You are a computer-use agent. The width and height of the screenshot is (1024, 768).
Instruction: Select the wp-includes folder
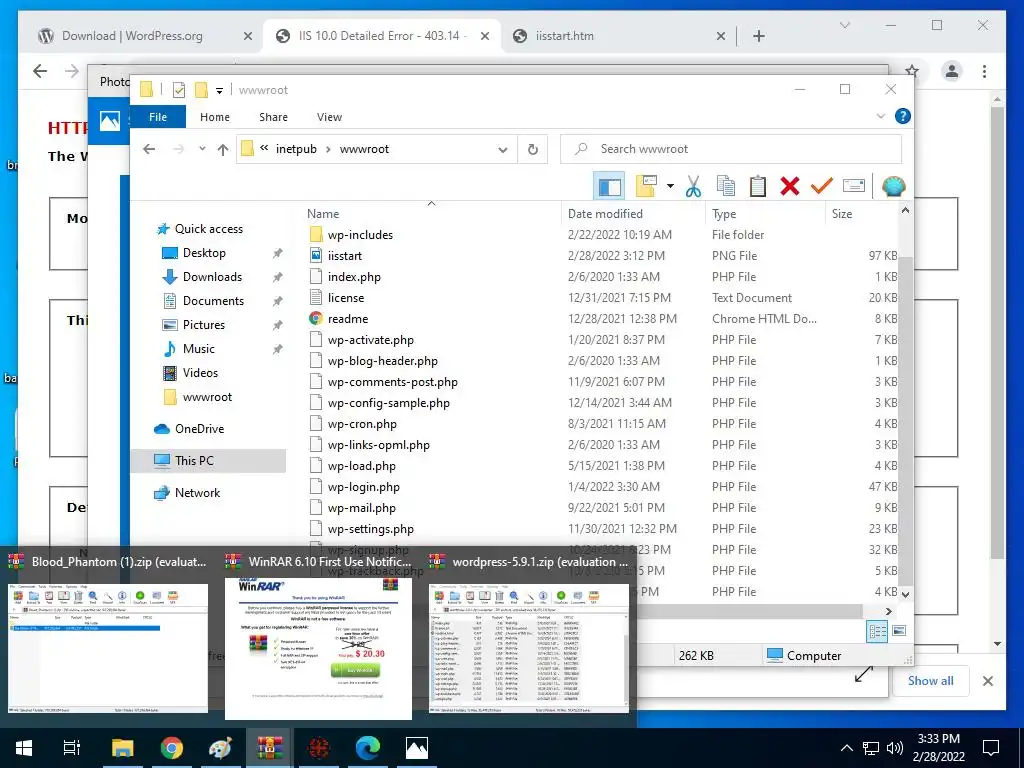click(x=360, y=234)
